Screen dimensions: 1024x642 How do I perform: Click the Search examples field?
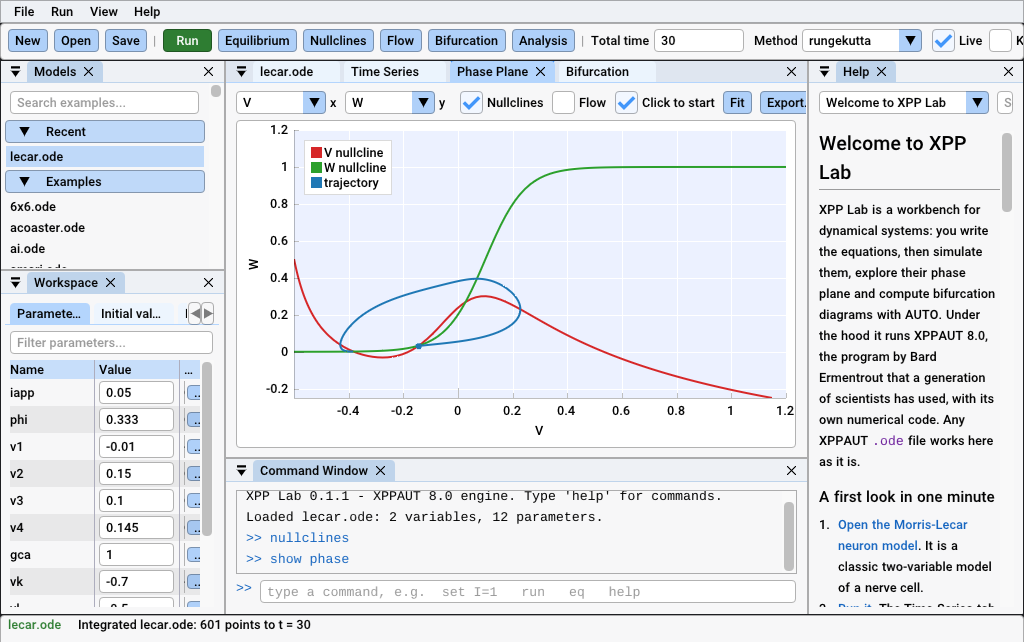[104, 103]
